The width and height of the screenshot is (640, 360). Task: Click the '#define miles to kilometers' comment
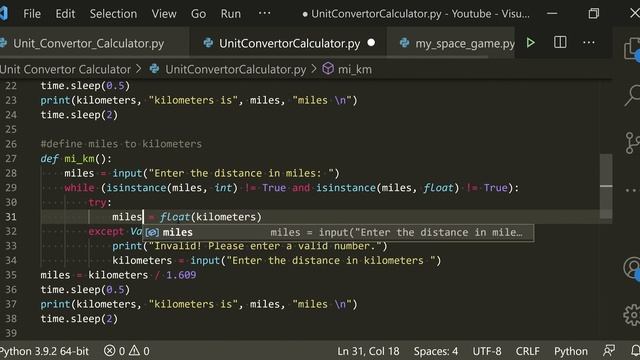point(121,144)
